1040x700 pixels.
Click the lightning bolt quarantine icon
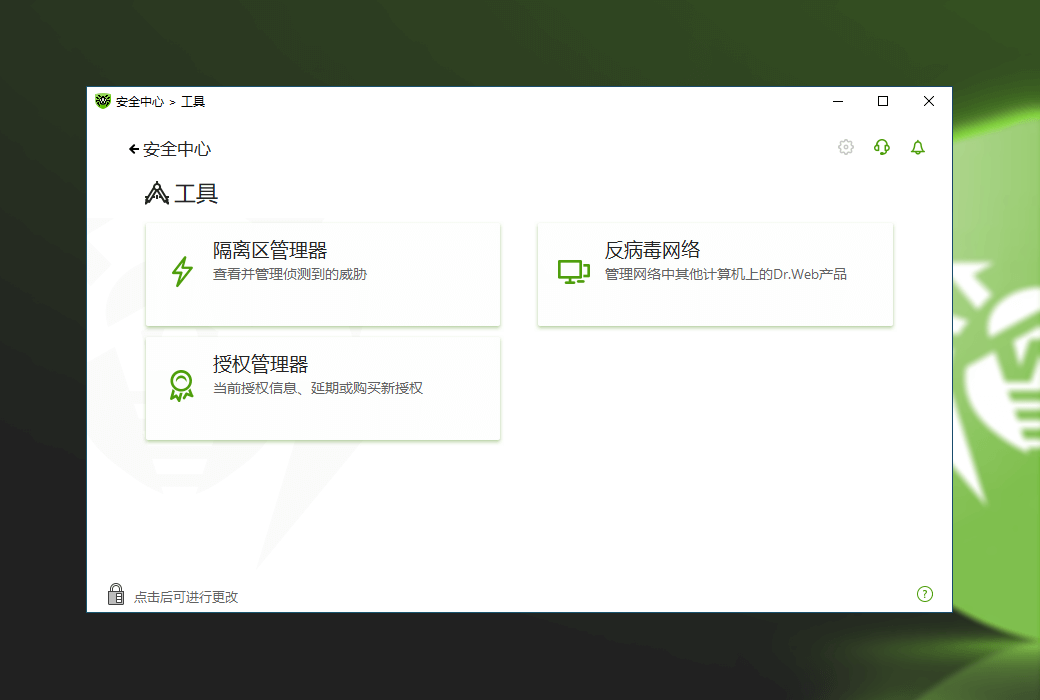point(181,272)
